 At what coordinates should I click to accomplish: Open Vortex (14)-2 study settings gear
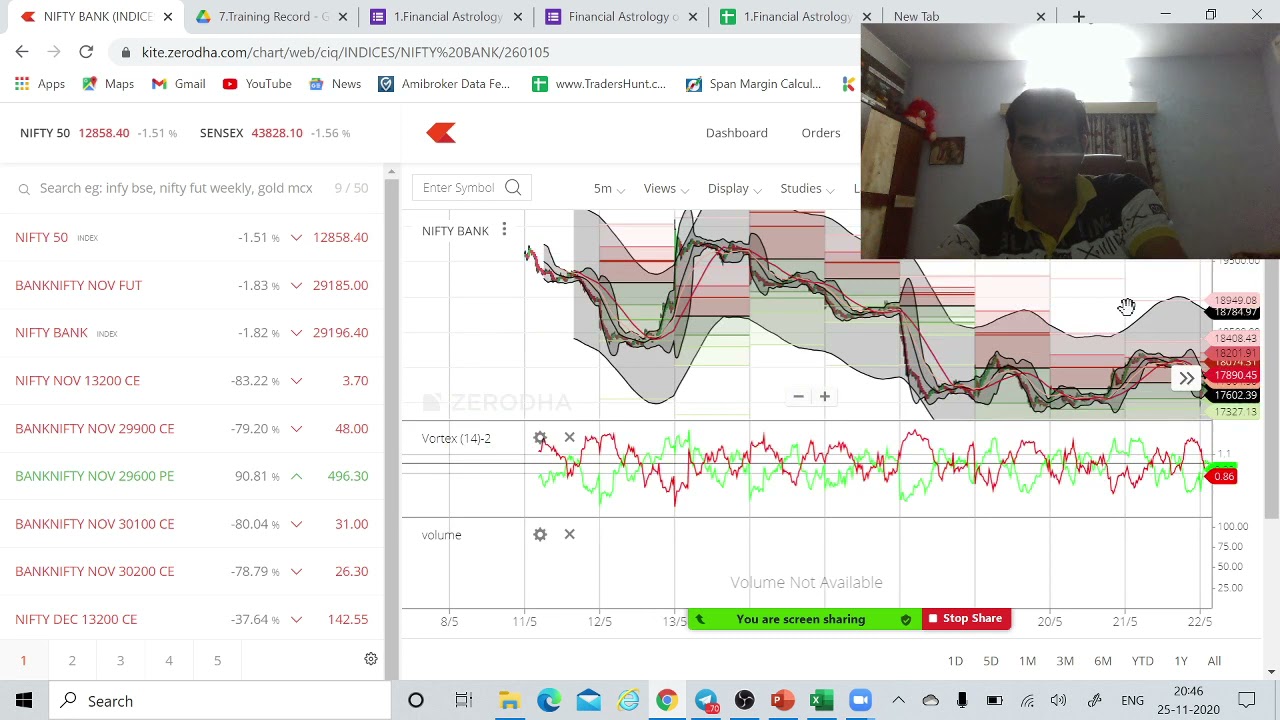point(540,438)
